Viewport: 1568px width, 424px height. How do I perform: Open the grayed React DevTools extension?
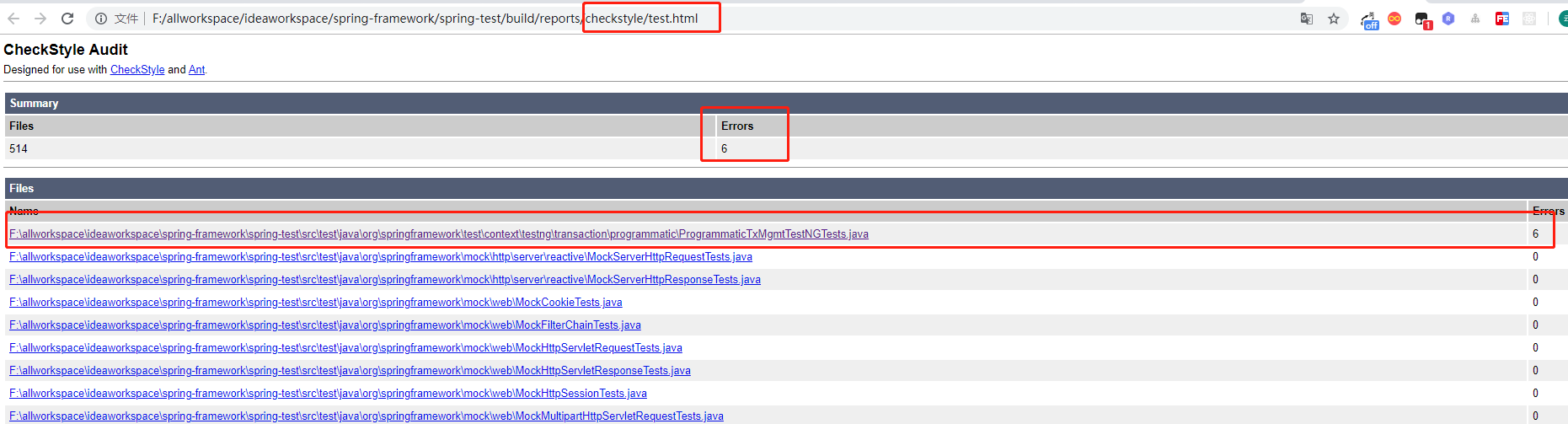coord(1529,19)
